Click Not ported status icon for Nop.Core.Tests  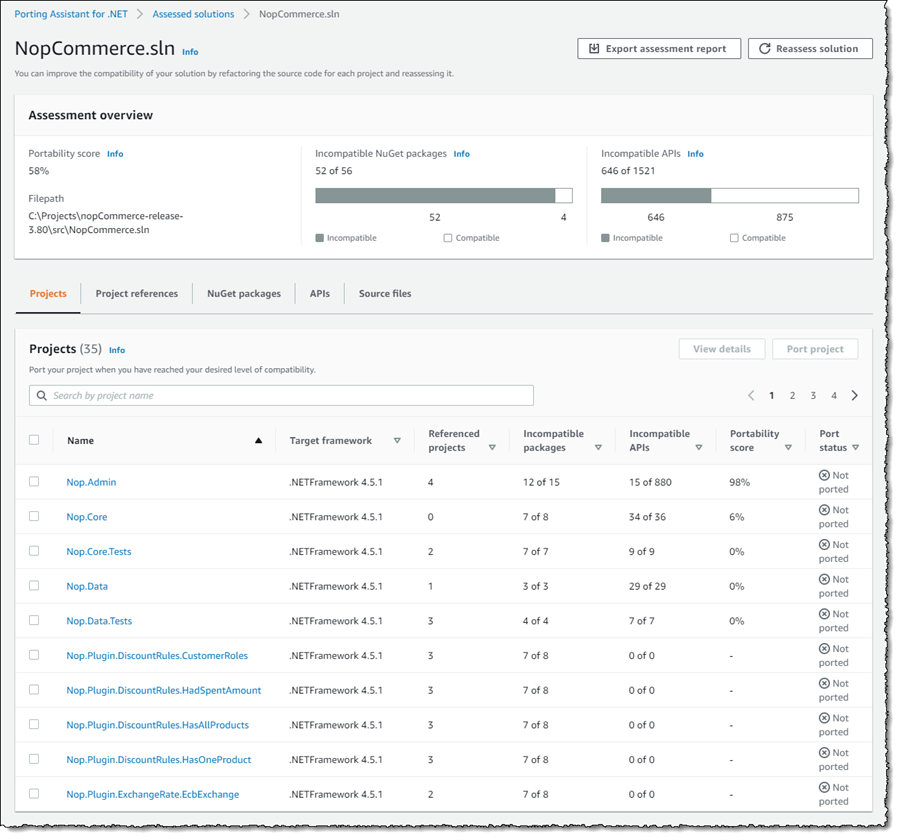[824, 544]
